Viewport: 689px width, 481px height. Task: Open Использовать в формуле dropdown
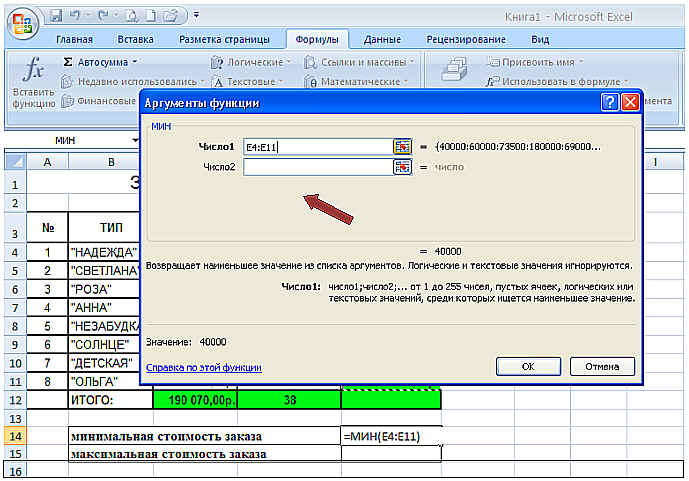557,82
